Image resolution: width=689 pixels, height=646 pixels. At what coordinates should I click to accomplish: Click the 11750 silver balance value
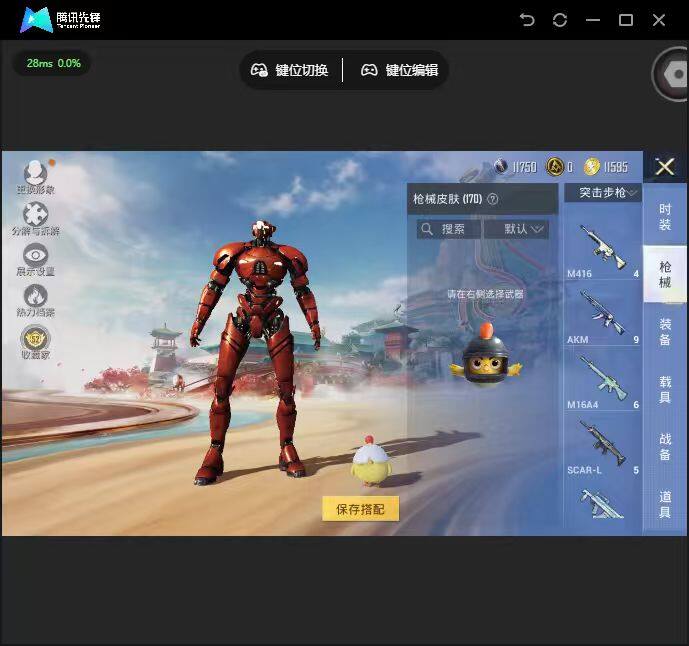point(524,167)
